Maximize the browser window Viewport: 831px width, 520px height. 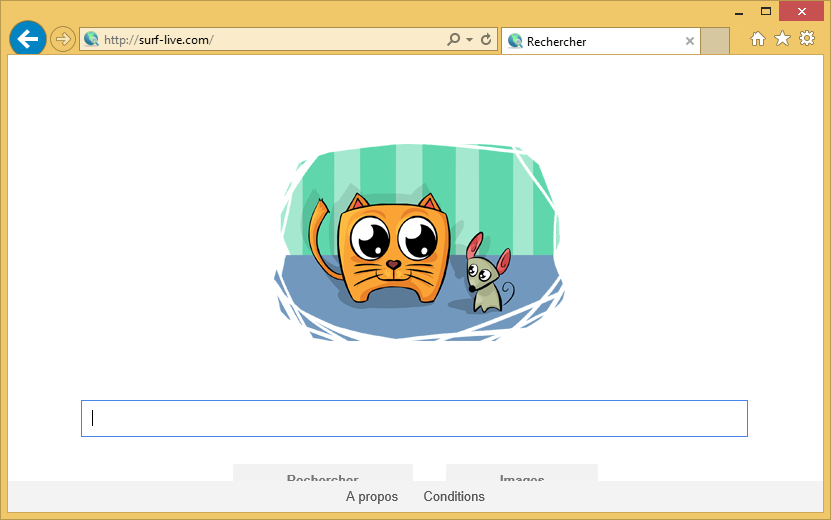tap(766, 11)
